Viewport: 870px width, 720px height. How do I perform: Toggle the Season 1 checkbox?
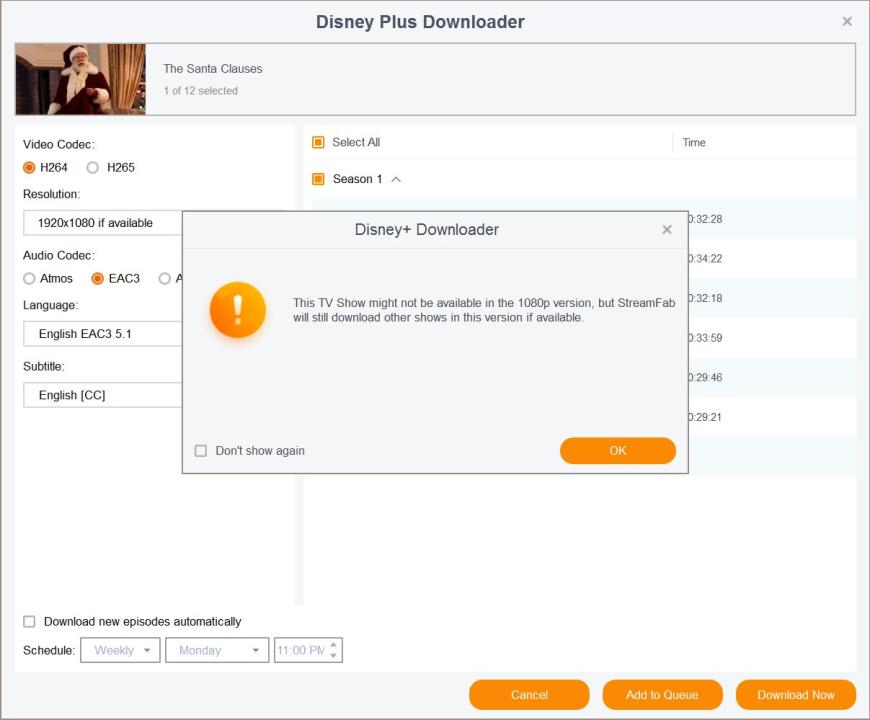click(x=318, y=179)
